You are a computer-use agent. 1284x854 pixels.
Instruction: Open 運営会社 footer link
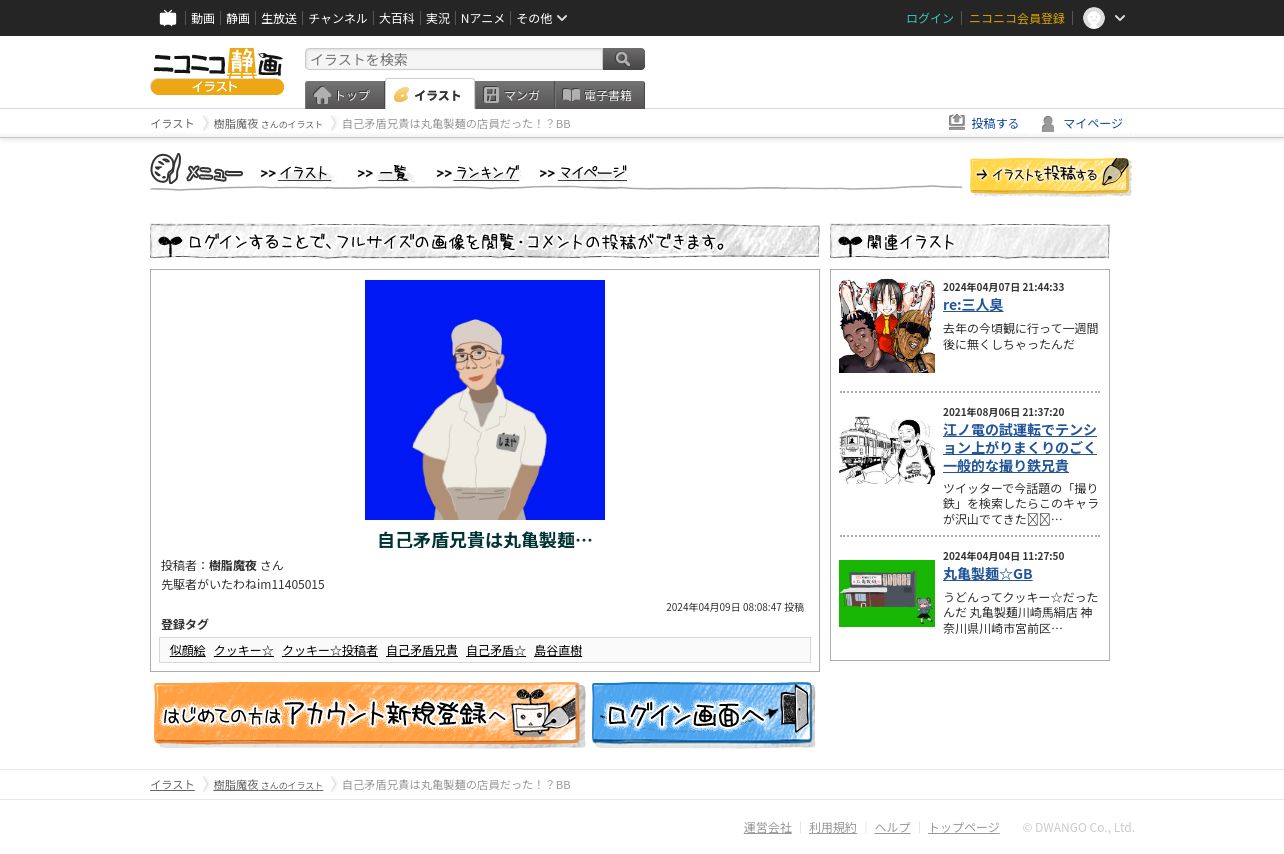coord(768,827)
